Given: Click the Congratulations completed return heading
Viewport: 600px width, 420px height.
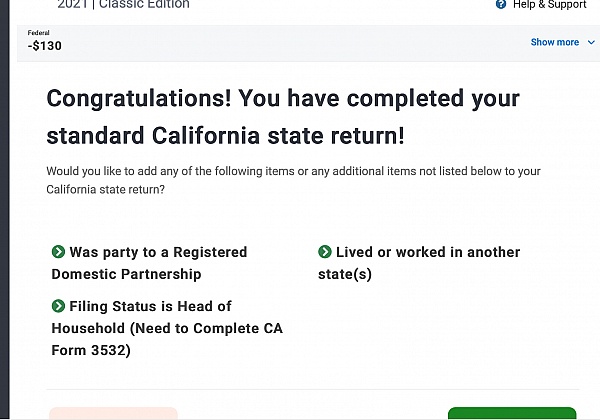Looking at the screenshot, I should pyautogui.click(x=283, y=117).
